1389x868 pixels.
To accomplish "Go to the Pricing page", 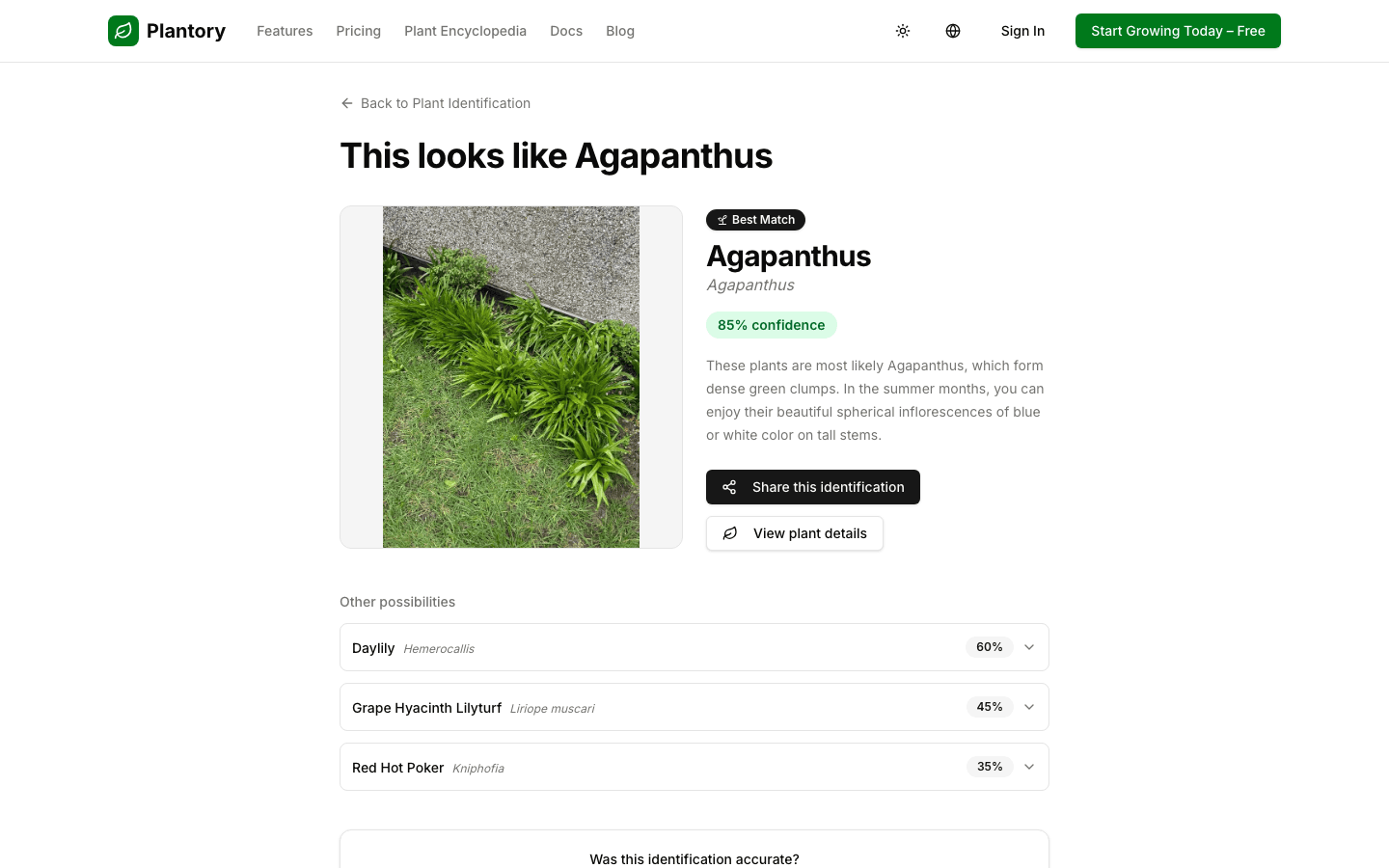I will 358,31.
